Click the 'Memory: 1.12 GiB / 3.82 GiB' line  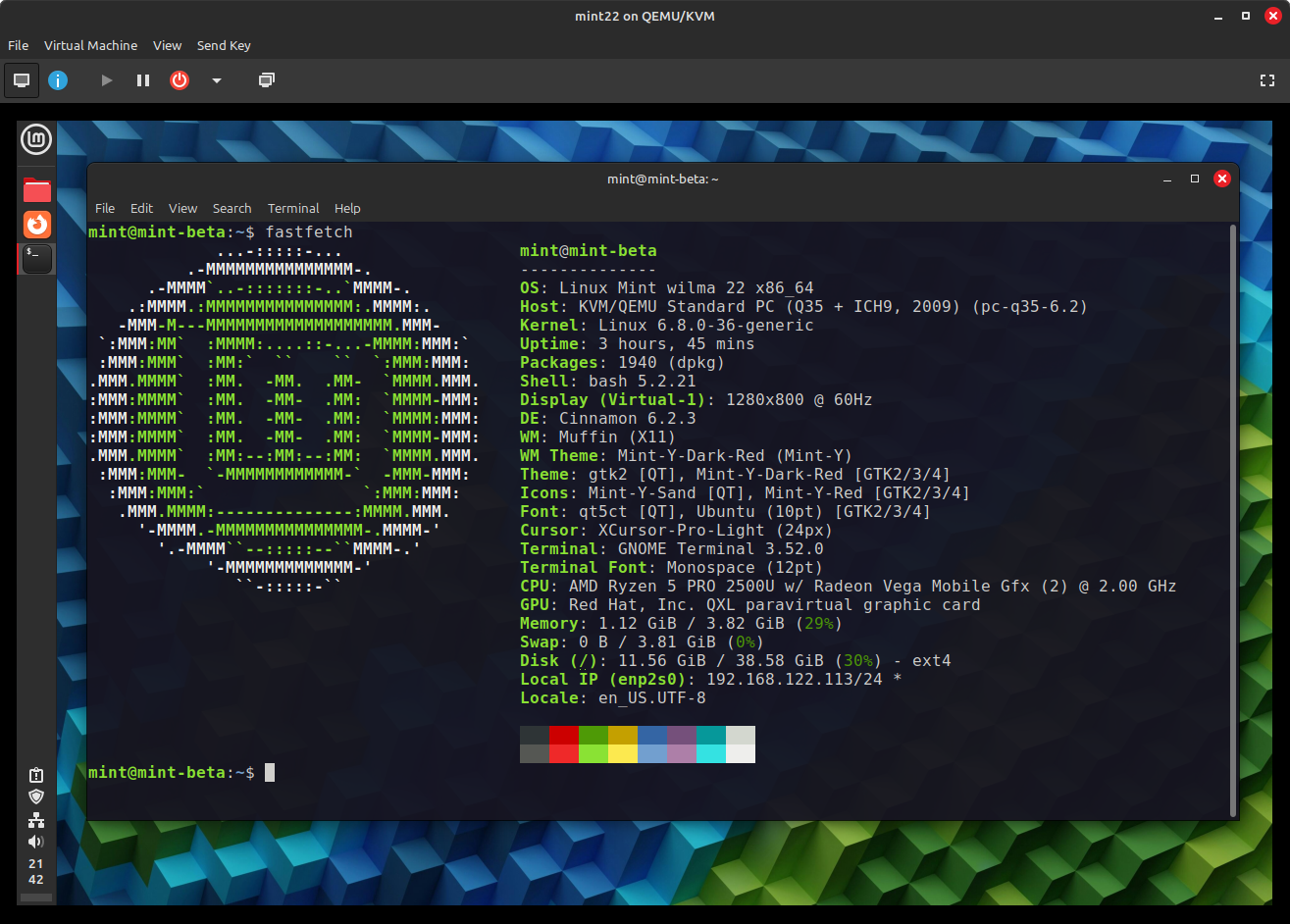[x=682, y=624]
